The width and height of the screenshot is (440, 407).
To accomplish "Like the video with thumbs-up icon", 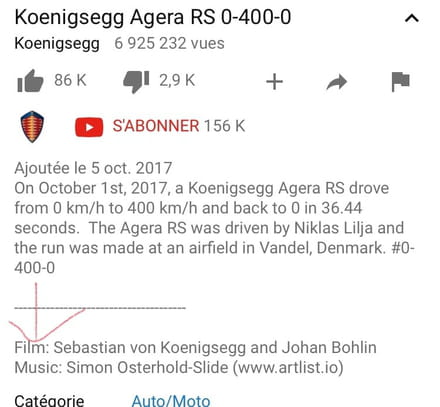I will 30,81.
